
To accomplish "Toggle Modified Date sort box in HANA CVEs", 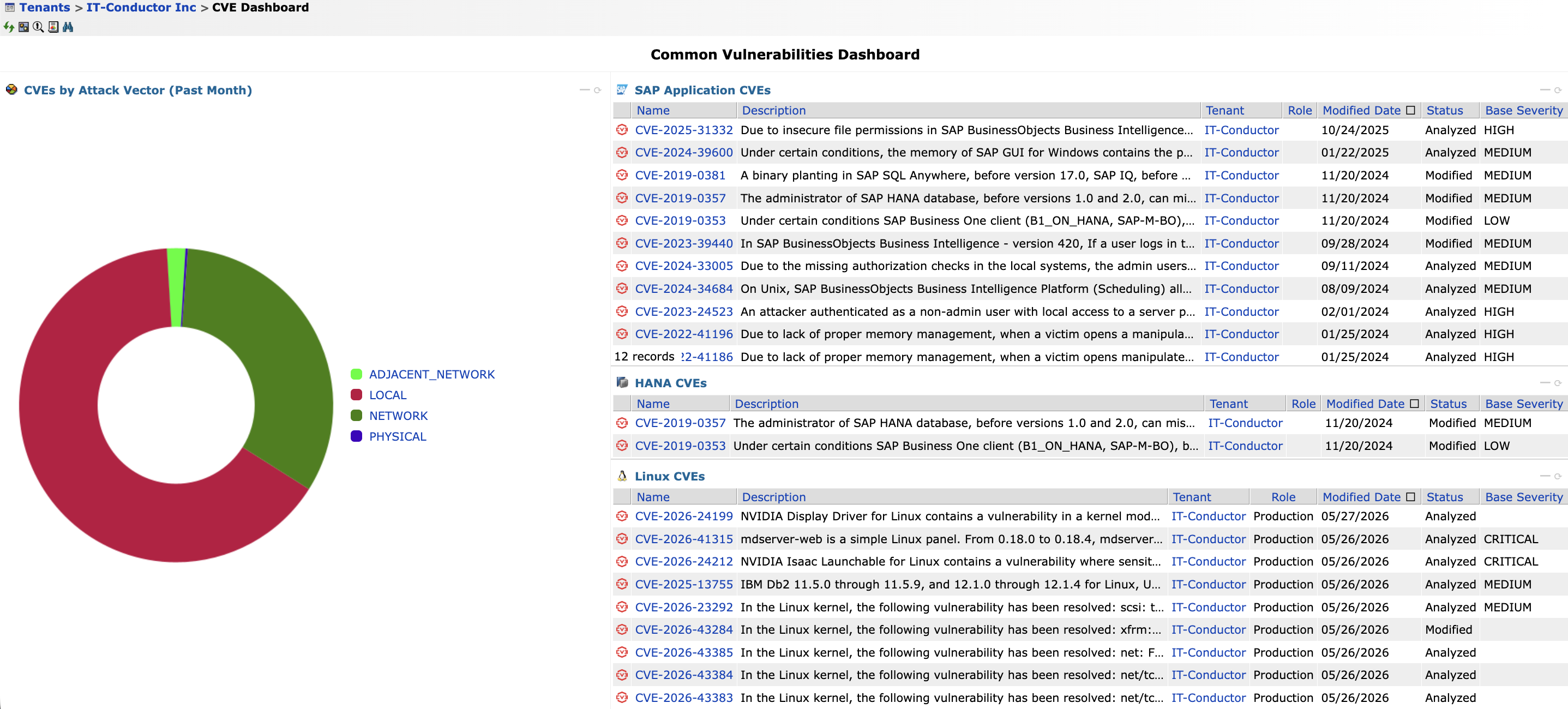I will (1414, 404).
